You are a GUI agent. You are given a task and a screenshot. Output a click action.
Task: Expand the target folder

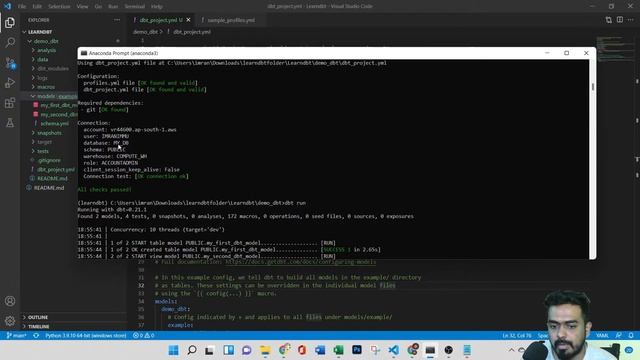44,142
